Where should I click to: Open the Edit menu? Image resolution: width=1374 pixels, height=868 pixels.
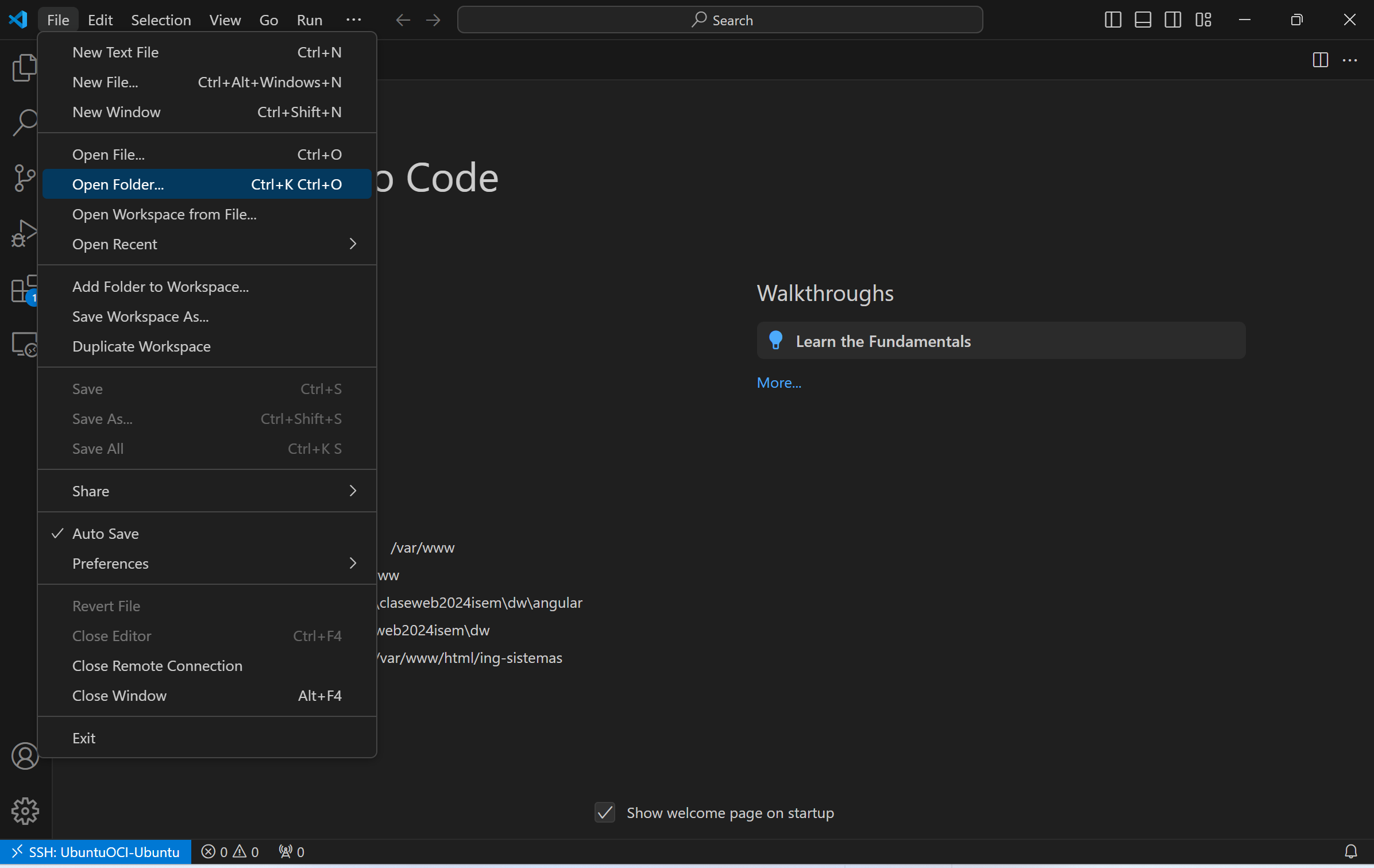(100, 20)
